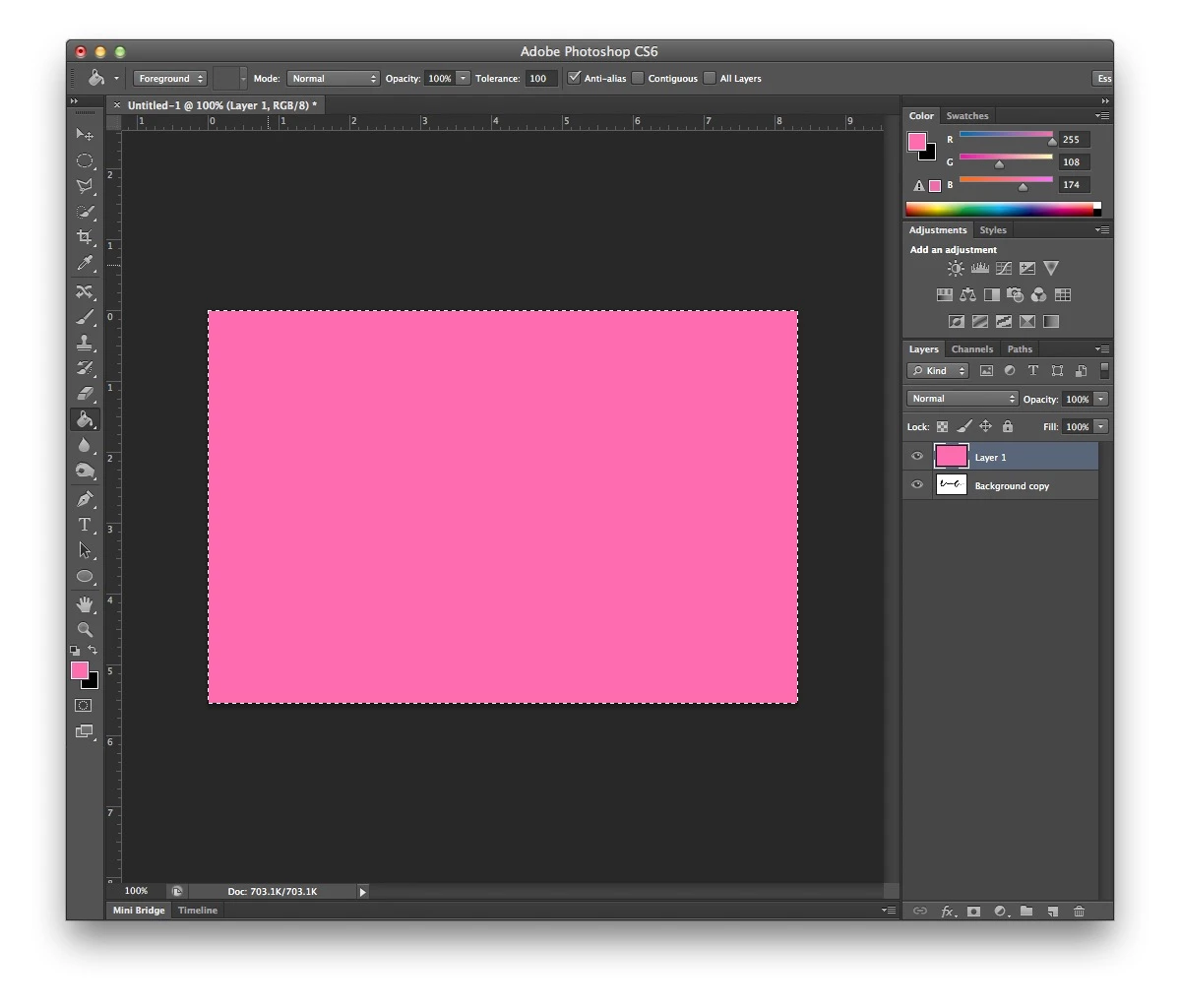The height and width of the screenshot is (1008, 1180).
Task: Add Color Balance adjustment
Action: tap(967, 294)
